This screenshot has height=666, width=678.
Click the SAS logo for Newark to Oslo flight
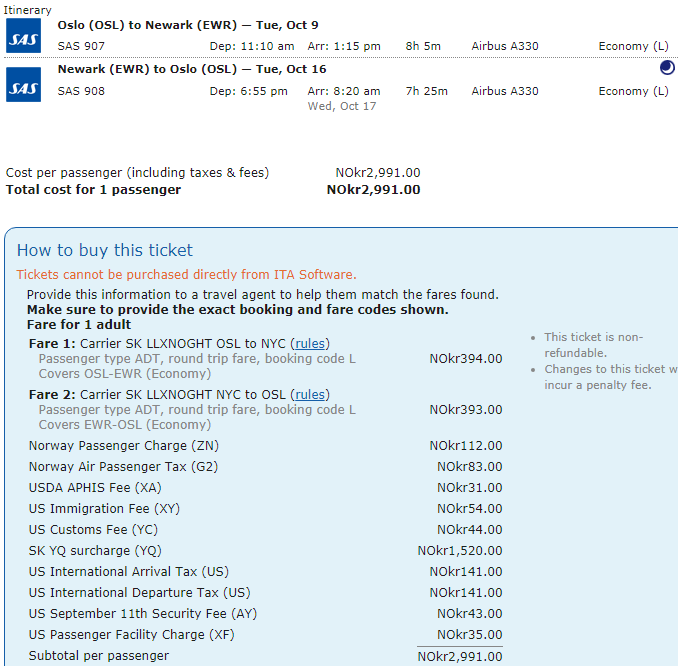tap(23, 84)
